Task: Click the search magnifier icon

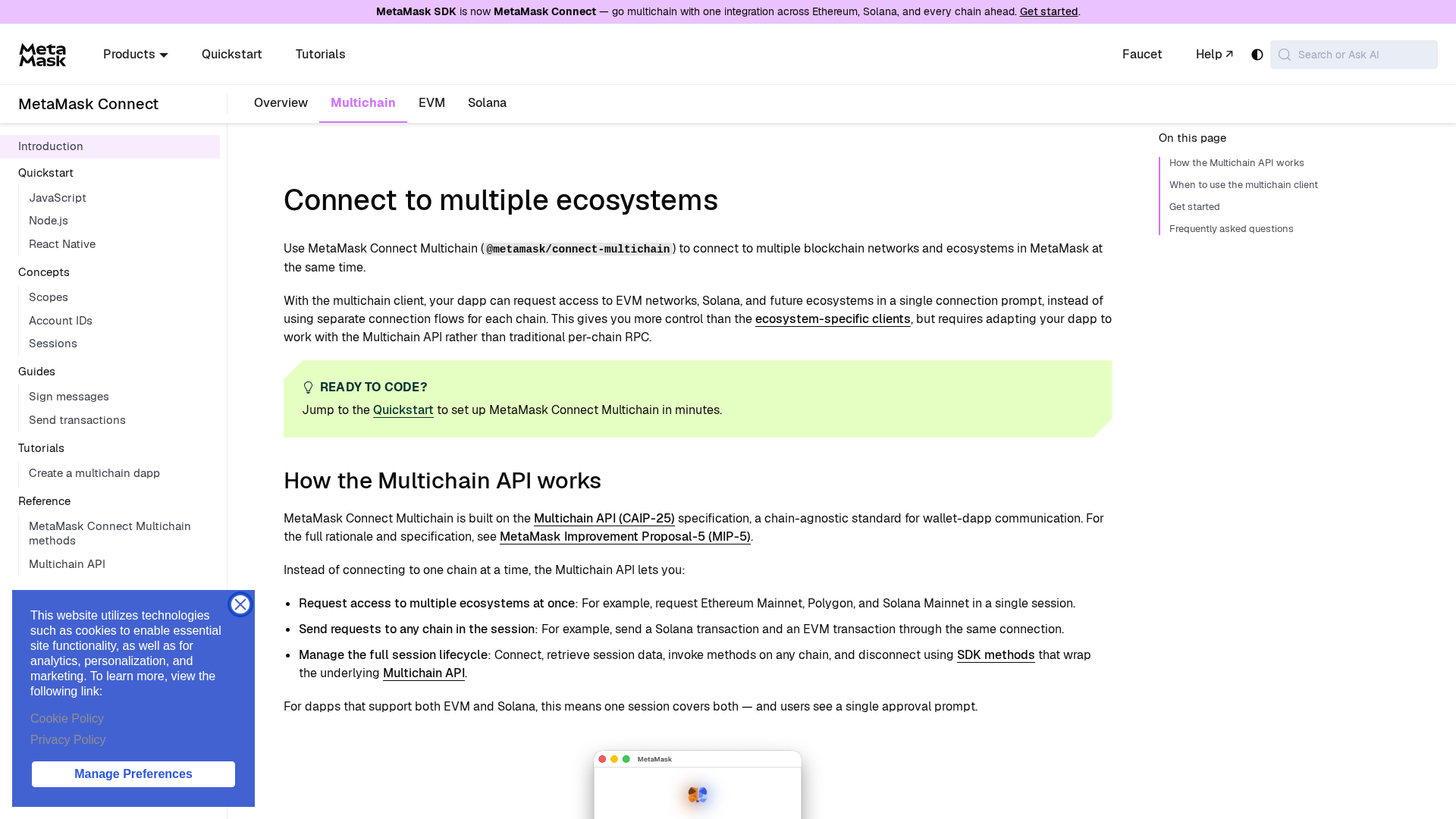Action: click(1285, 55)
